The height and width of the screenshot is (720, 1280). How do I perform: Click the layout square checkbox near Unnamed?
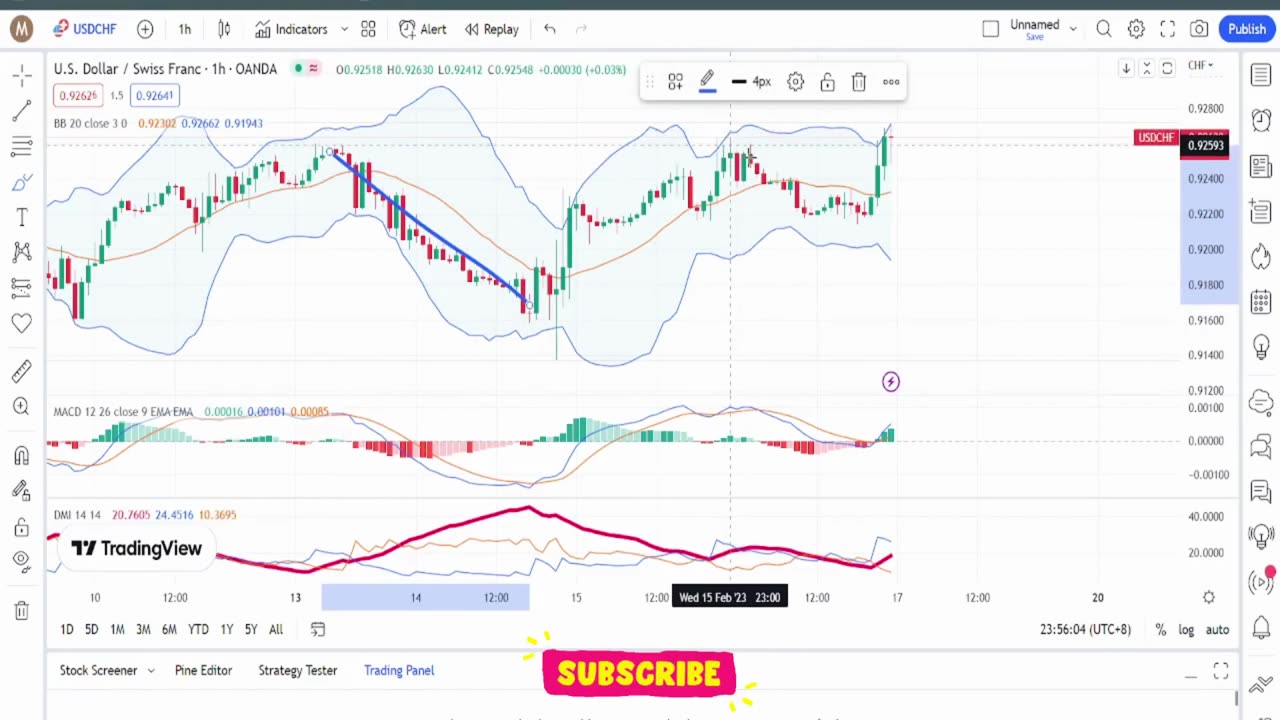(x=990, y=29)
